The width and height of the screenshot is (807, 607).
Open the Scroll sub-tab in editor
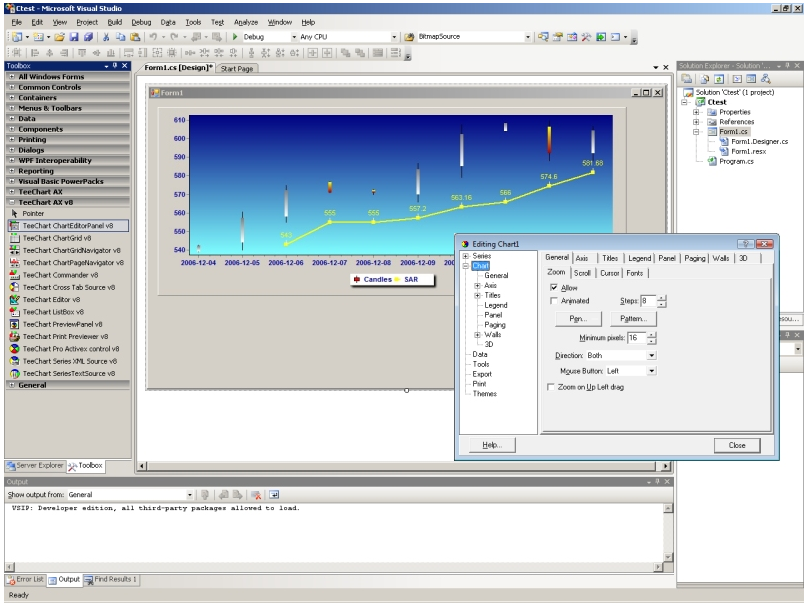click(x=582, y=273)
